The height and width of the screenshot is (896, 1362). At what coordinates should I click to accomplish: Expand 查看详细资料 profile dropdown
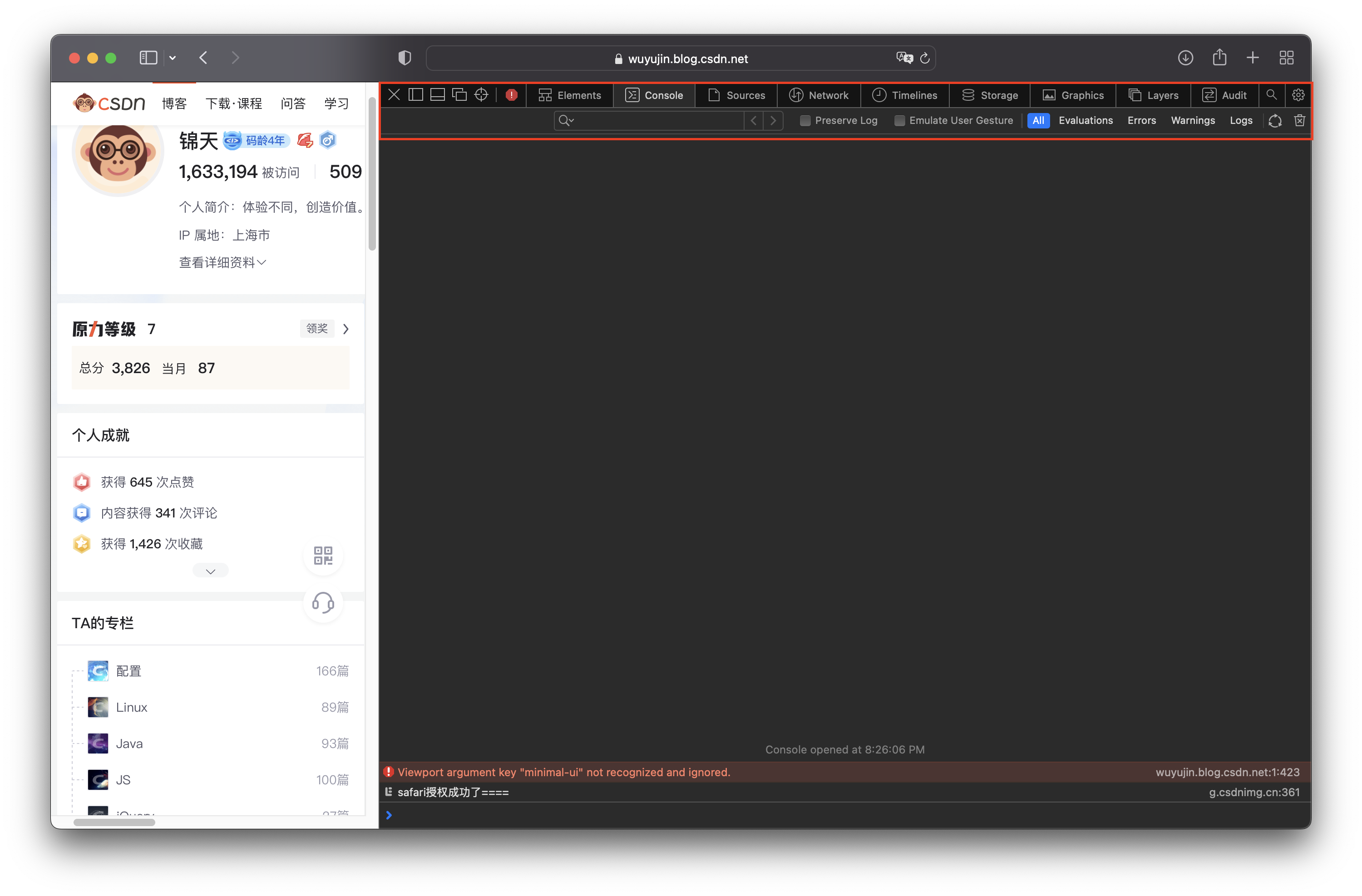(222, 262)
